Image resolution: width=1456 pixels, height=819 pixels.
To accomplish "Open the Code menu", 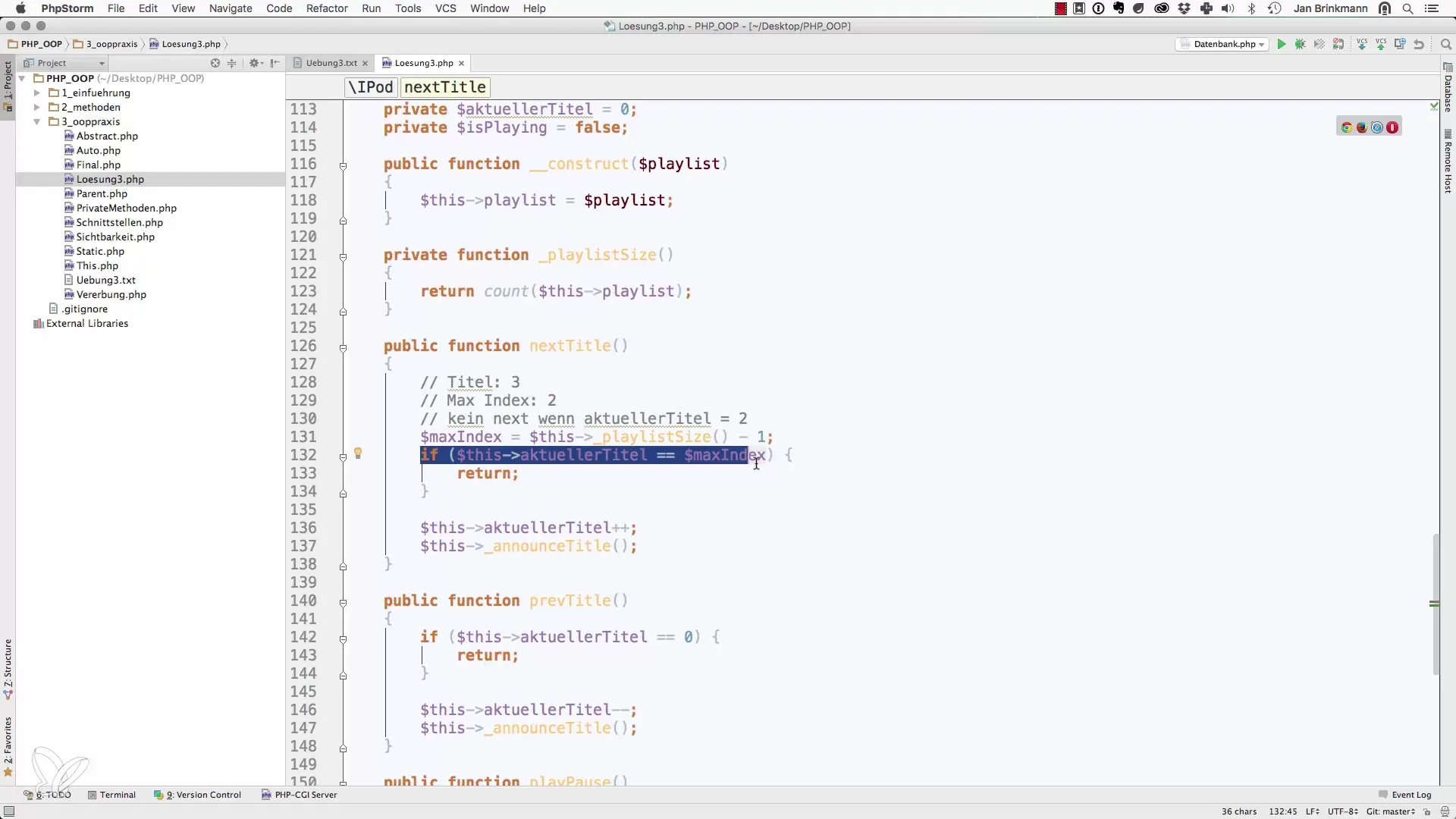I will click(x=279, y=8).
